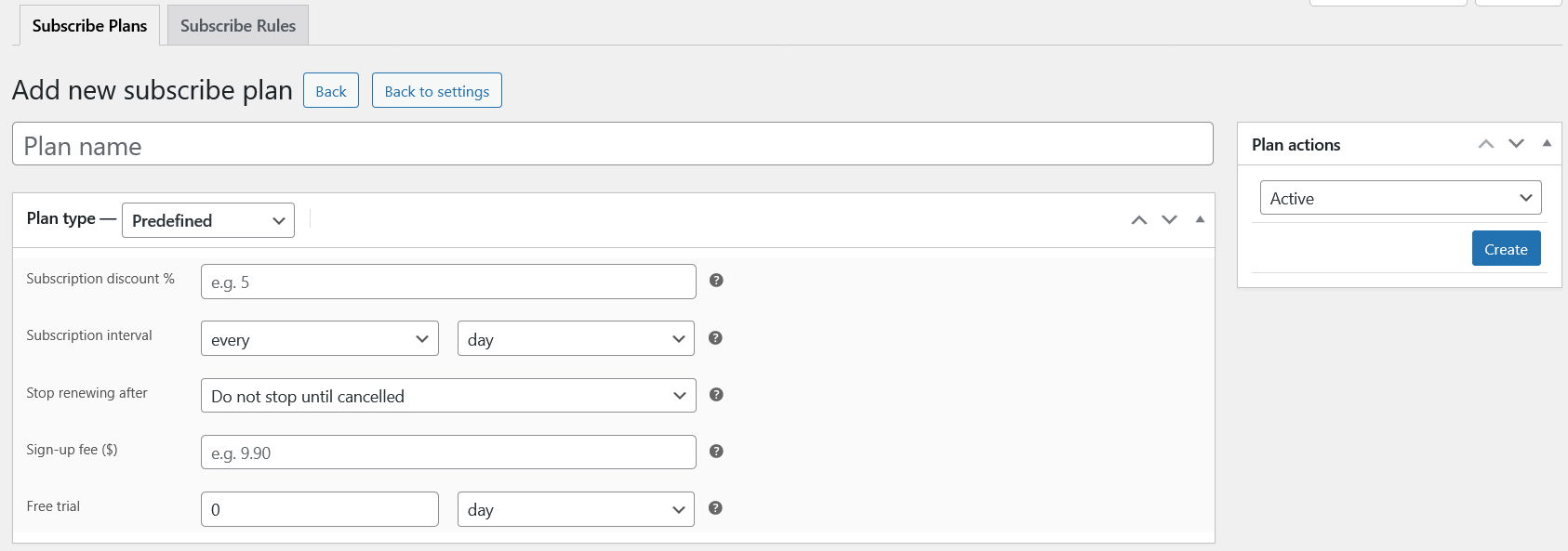Open the Plan type Predefined dropdown
Image resolution: width=1568 pixels, height=551 pixels.
[208, 220]
